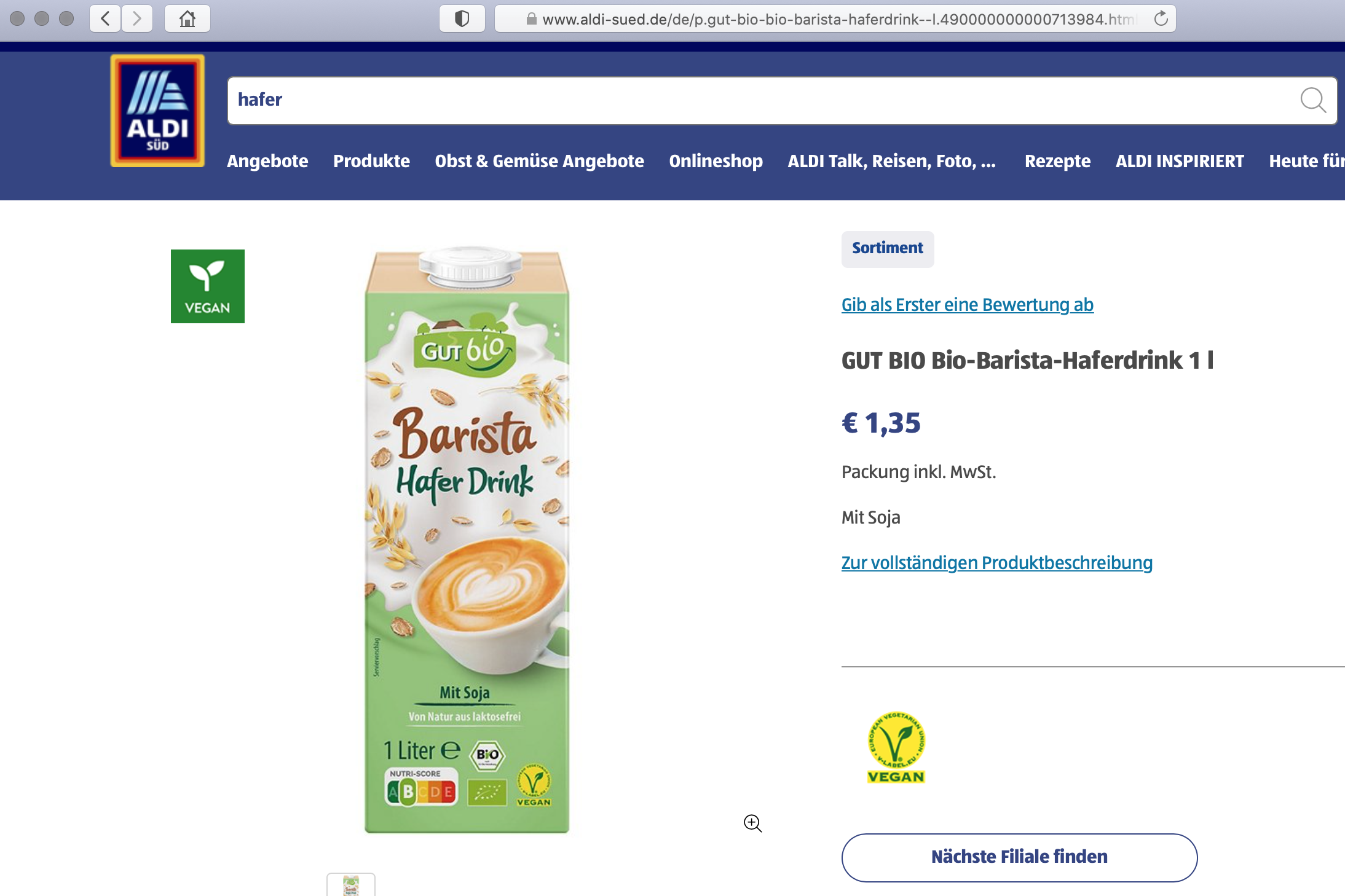This screenshot has width=1345, height=896.
Task: Open 'Zur vollständigen Produktbeschreibung' link
Action: click(x=996, y=563)
